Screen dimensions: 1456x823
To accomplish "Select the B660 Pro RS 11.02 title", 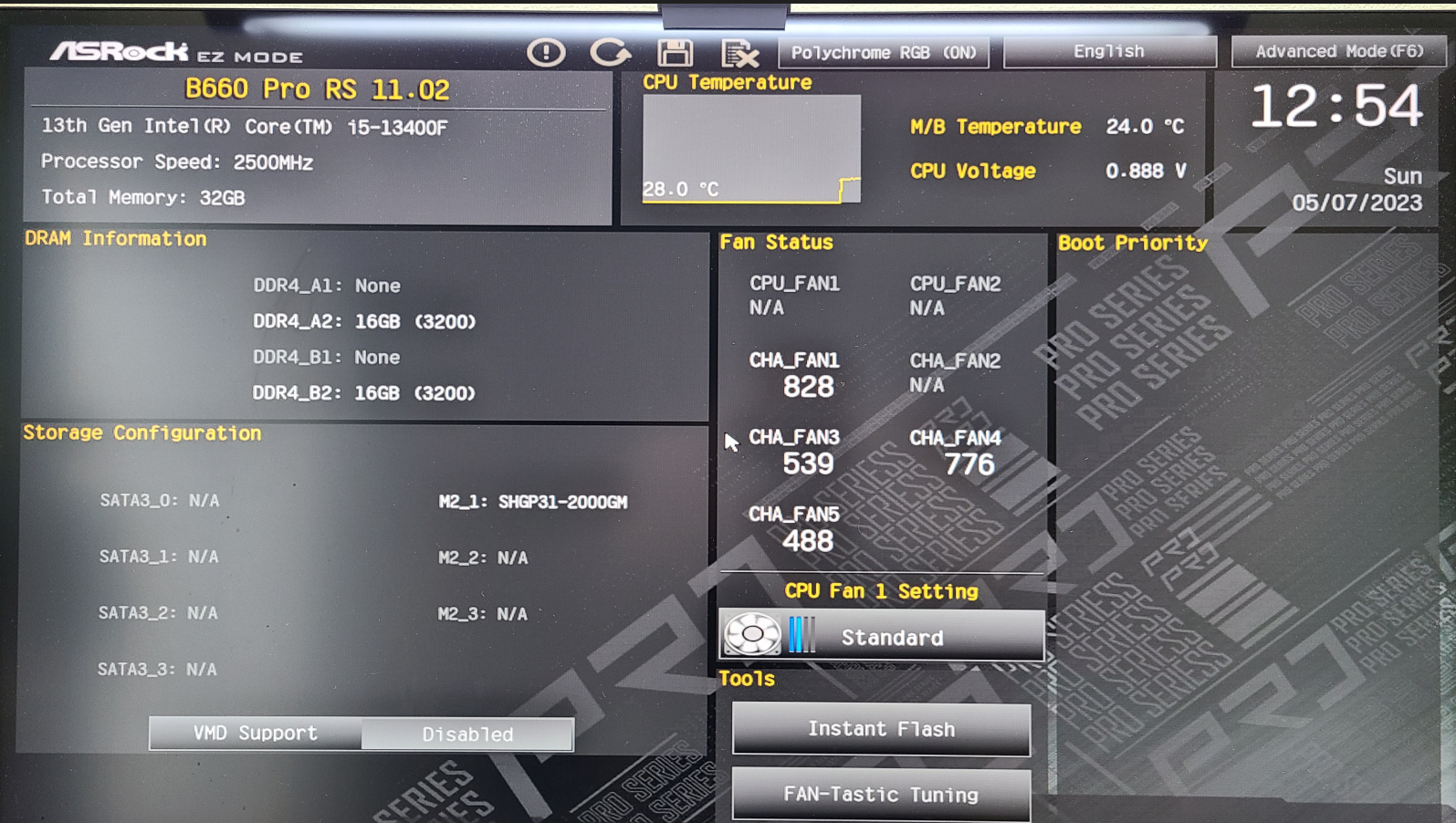I will point(317,89).
